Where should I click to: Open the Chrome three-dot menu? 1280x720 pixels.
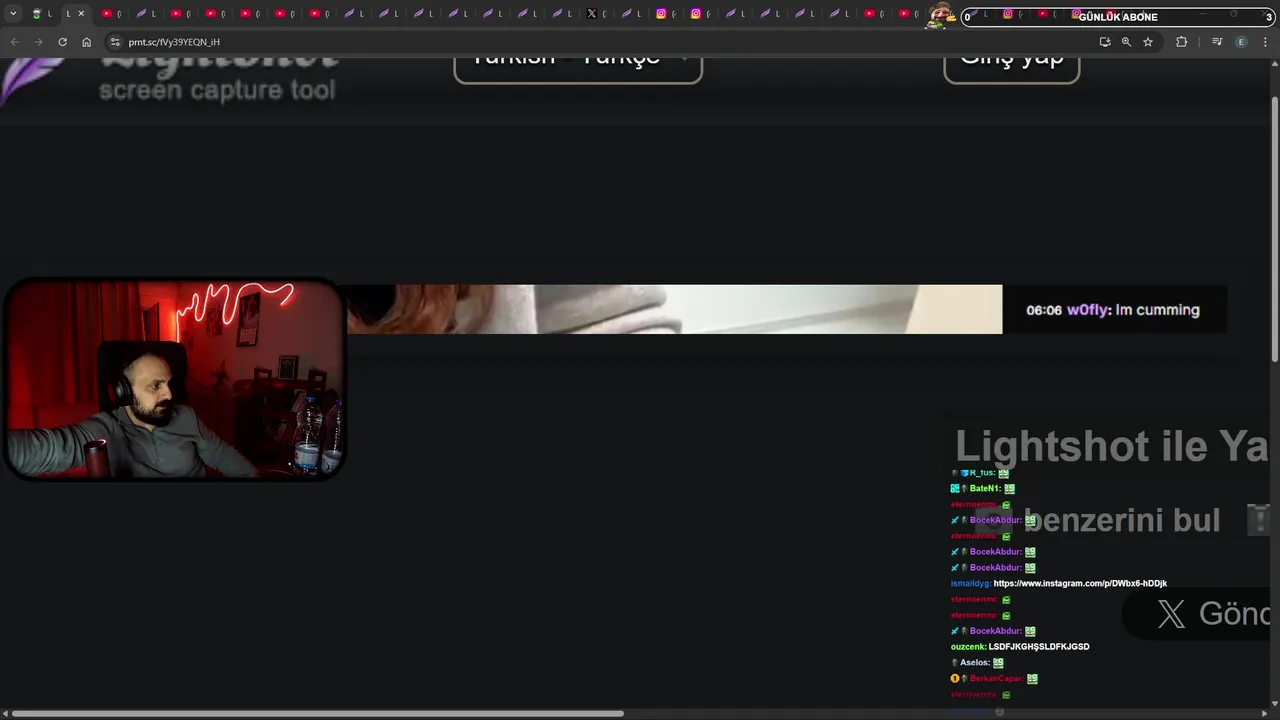point(1265,42)
